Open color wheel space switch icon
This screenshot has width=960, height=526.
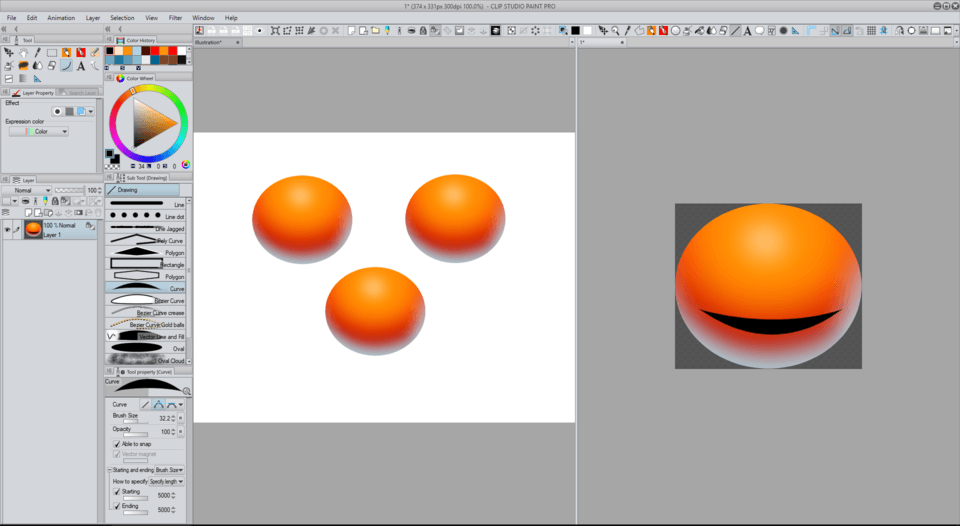(186, 164)
